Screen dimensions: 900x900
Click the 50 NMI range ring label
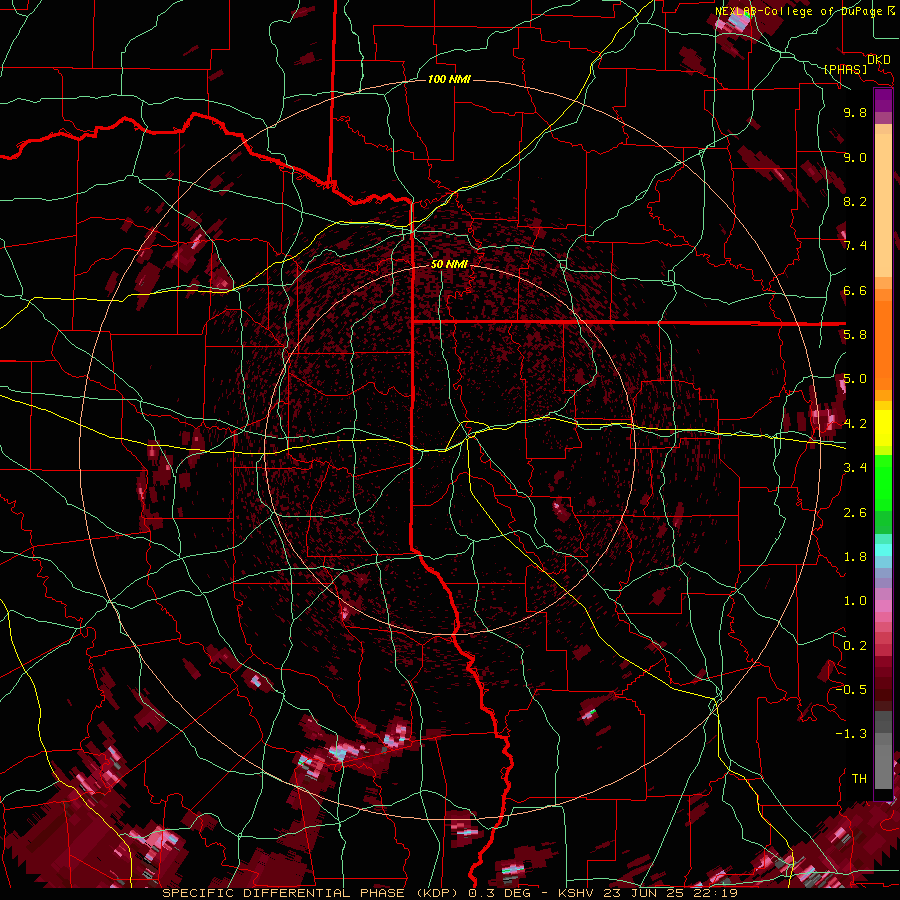[449, 264]
